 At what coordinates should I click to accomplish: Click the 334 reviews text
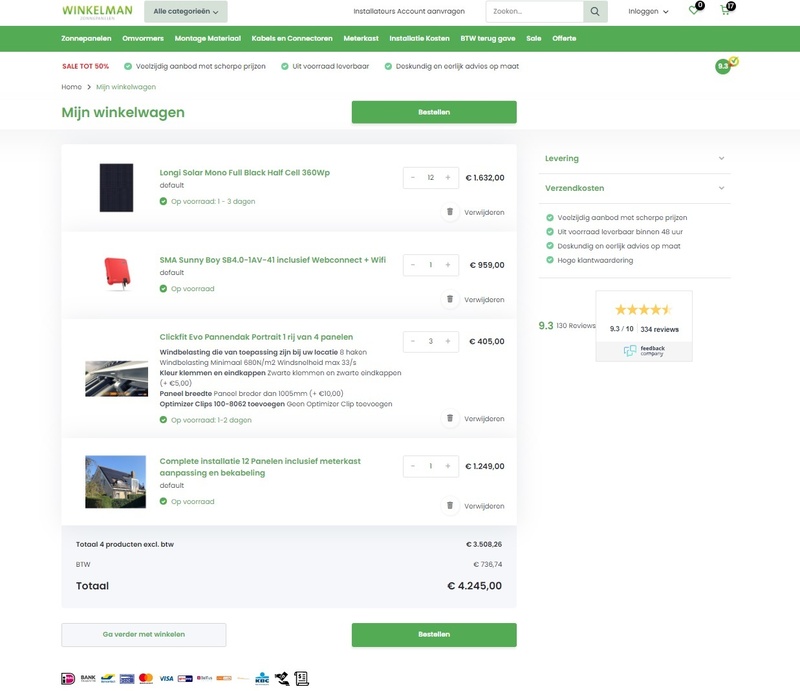click(x=660, y=329)
